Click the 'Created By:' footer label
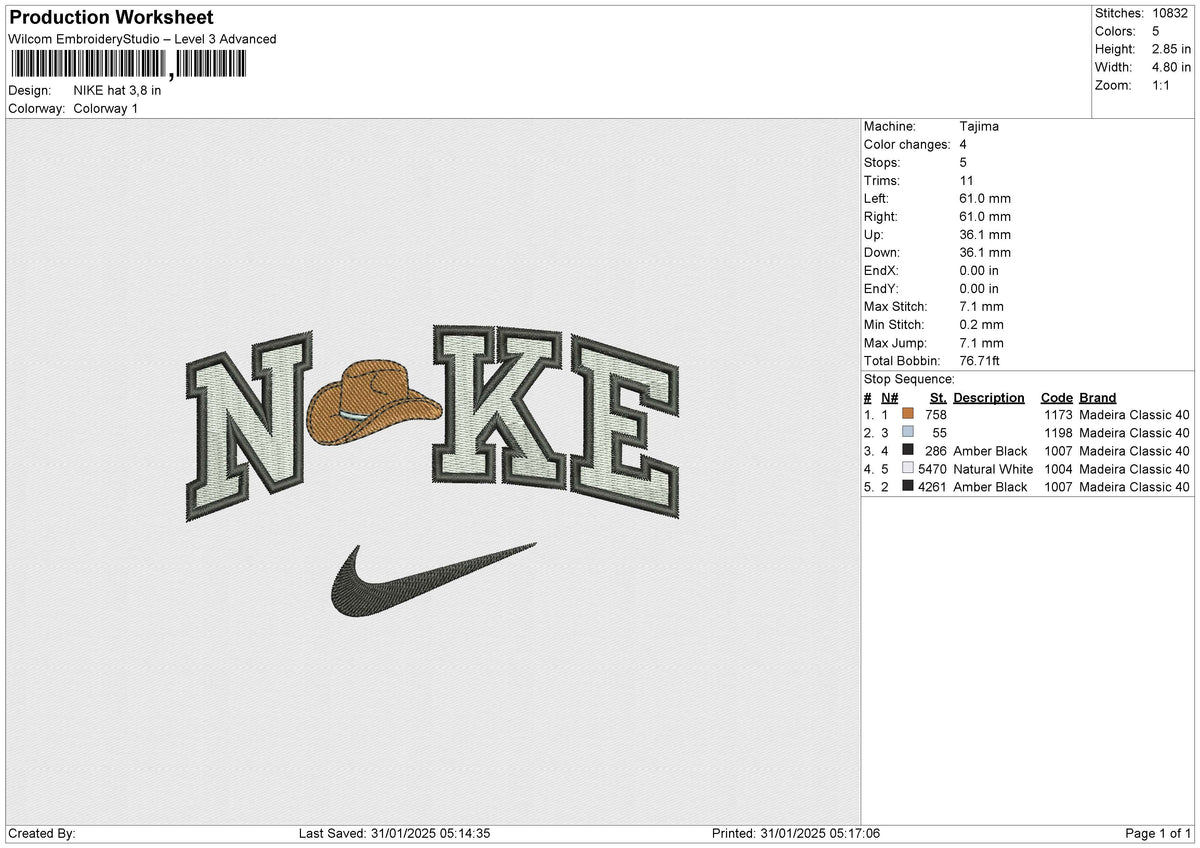Screen dimensions: 1200x848 coord(41,834)
